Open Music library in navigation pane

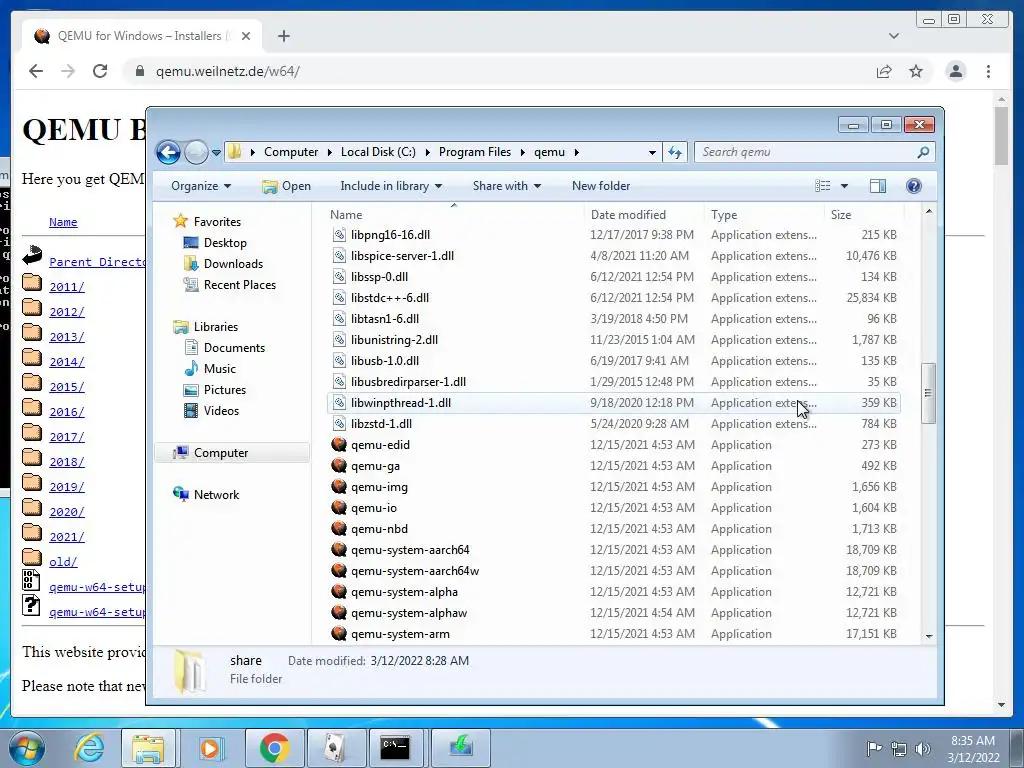click(x=219, y=368)
